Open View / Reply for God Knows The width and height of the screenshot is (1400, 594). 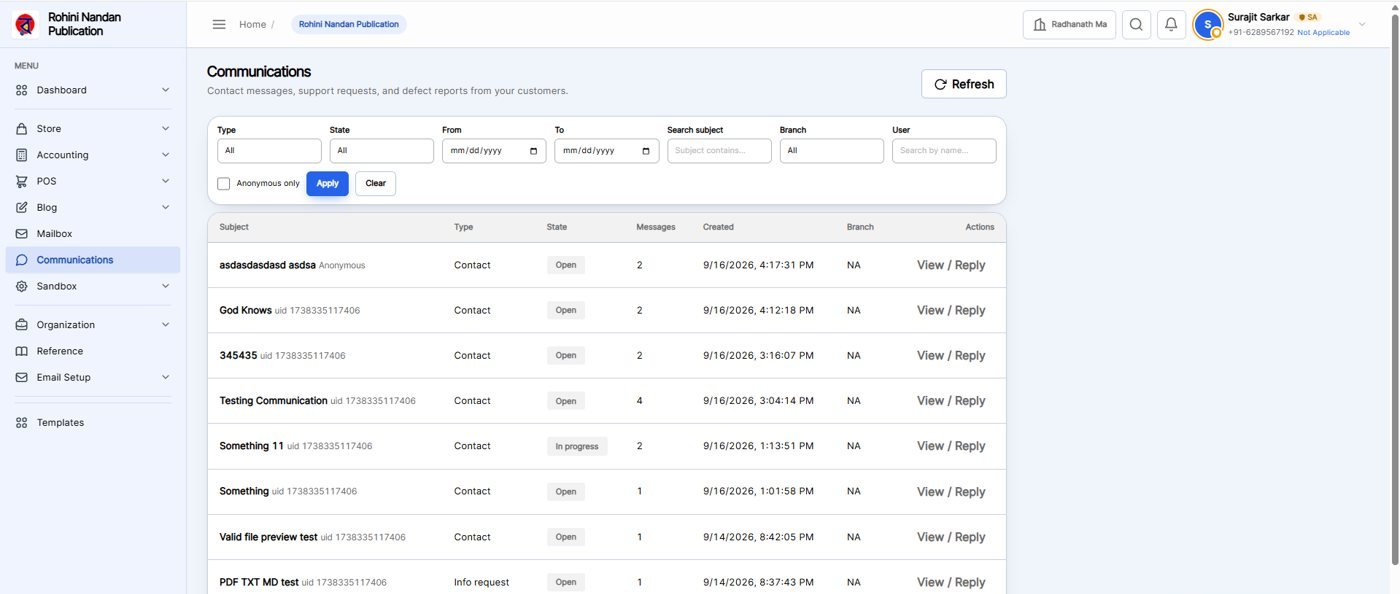click(951, 311)
